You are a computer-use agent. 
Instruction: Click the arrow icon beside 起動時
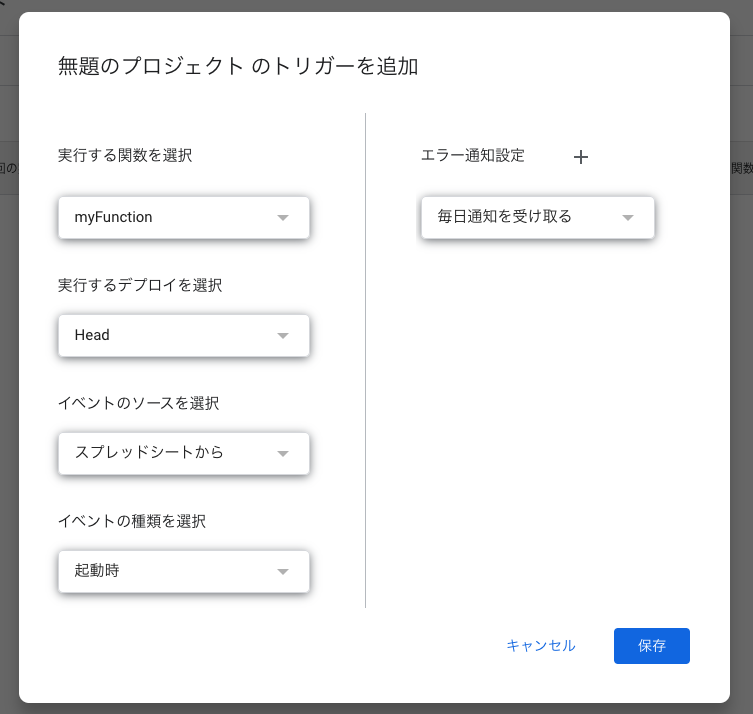click(283, 571)
